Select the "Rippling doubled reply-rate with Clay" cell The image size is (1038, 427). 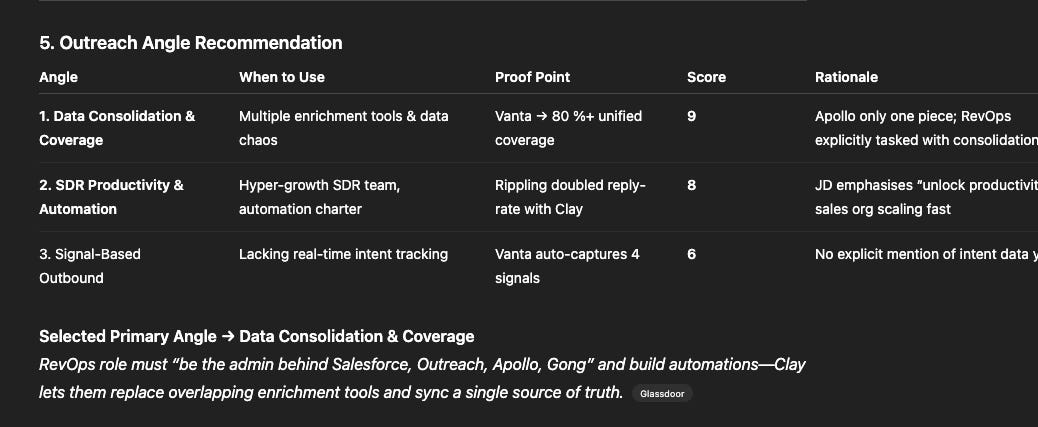pos(570,197)
